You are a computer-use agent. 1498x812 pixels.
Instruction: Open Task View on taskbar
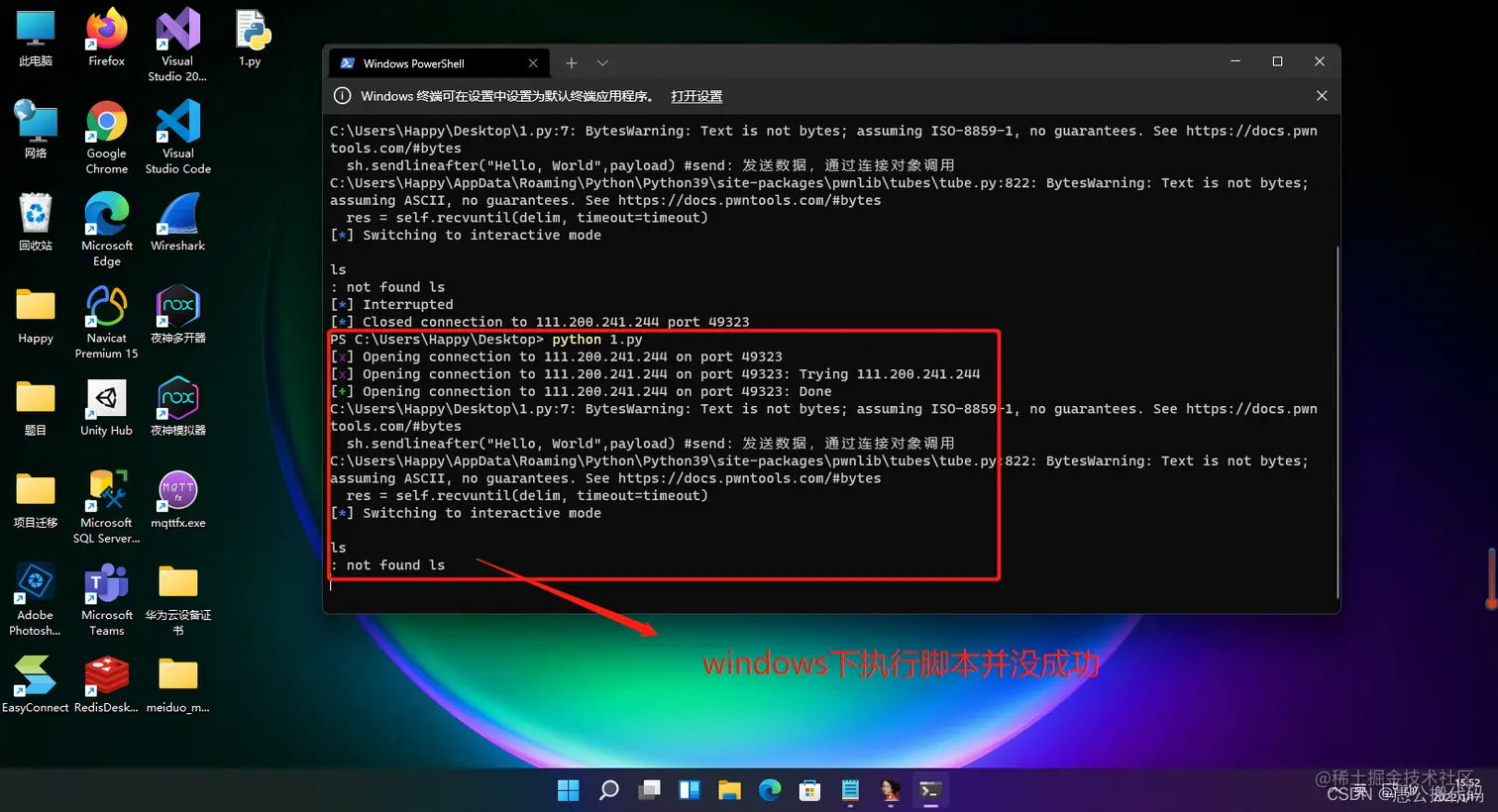click(649, 790)
